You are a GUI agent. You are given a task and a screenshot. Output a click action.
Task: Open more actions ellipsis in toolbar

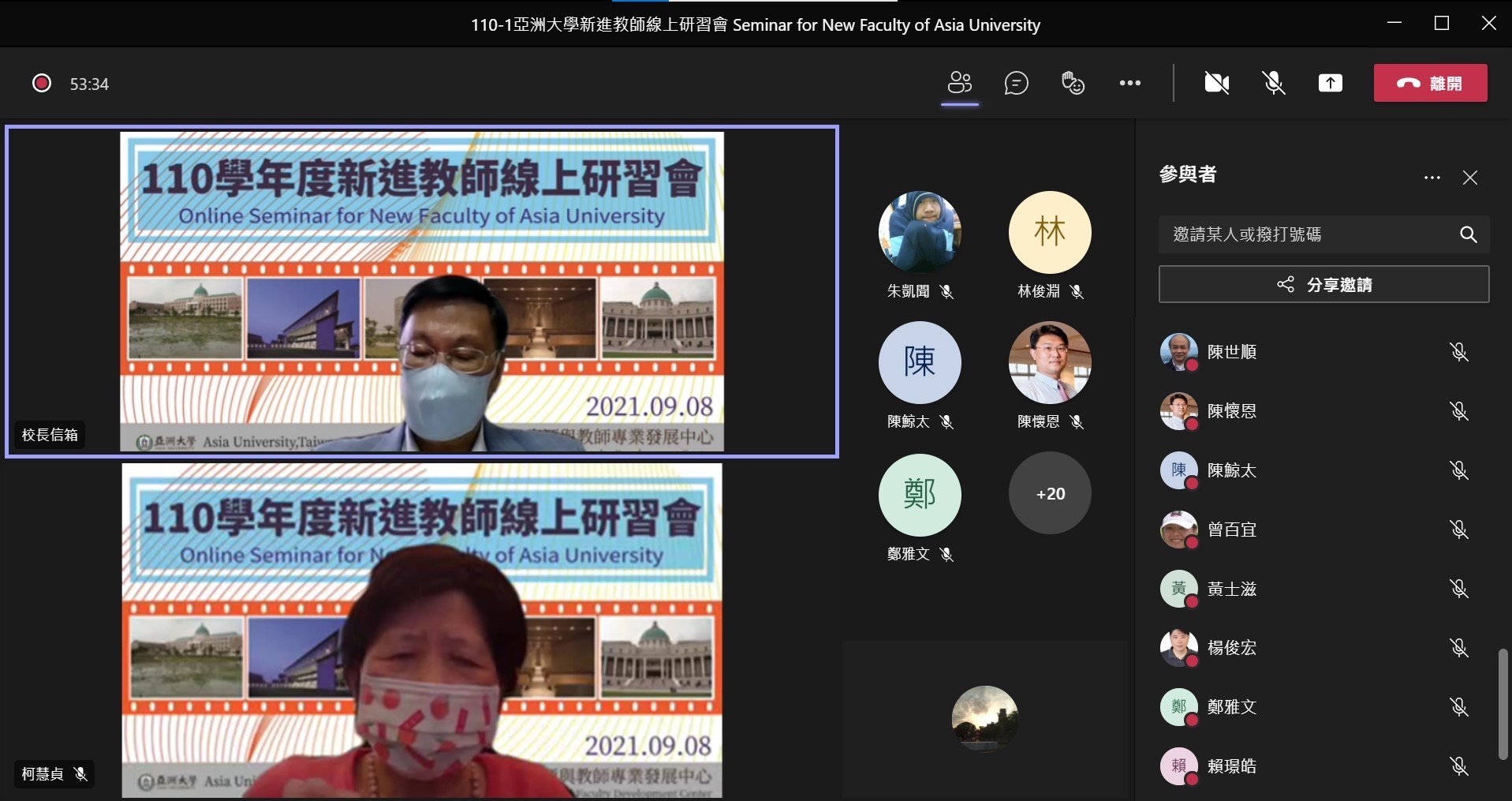click(1130, 83)
